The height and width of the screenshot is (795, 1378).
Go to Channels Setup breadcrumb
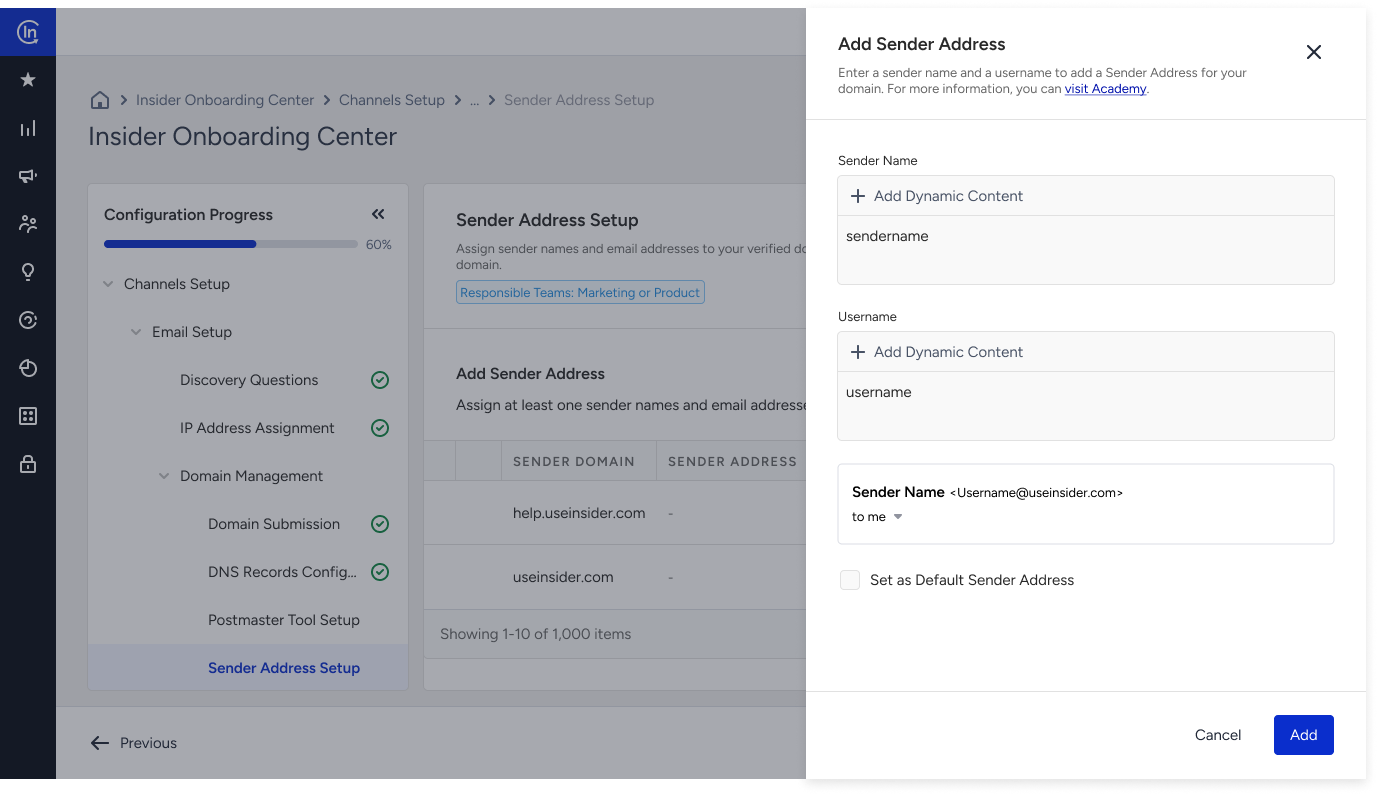pyautogui.click(x=392, y=100)
